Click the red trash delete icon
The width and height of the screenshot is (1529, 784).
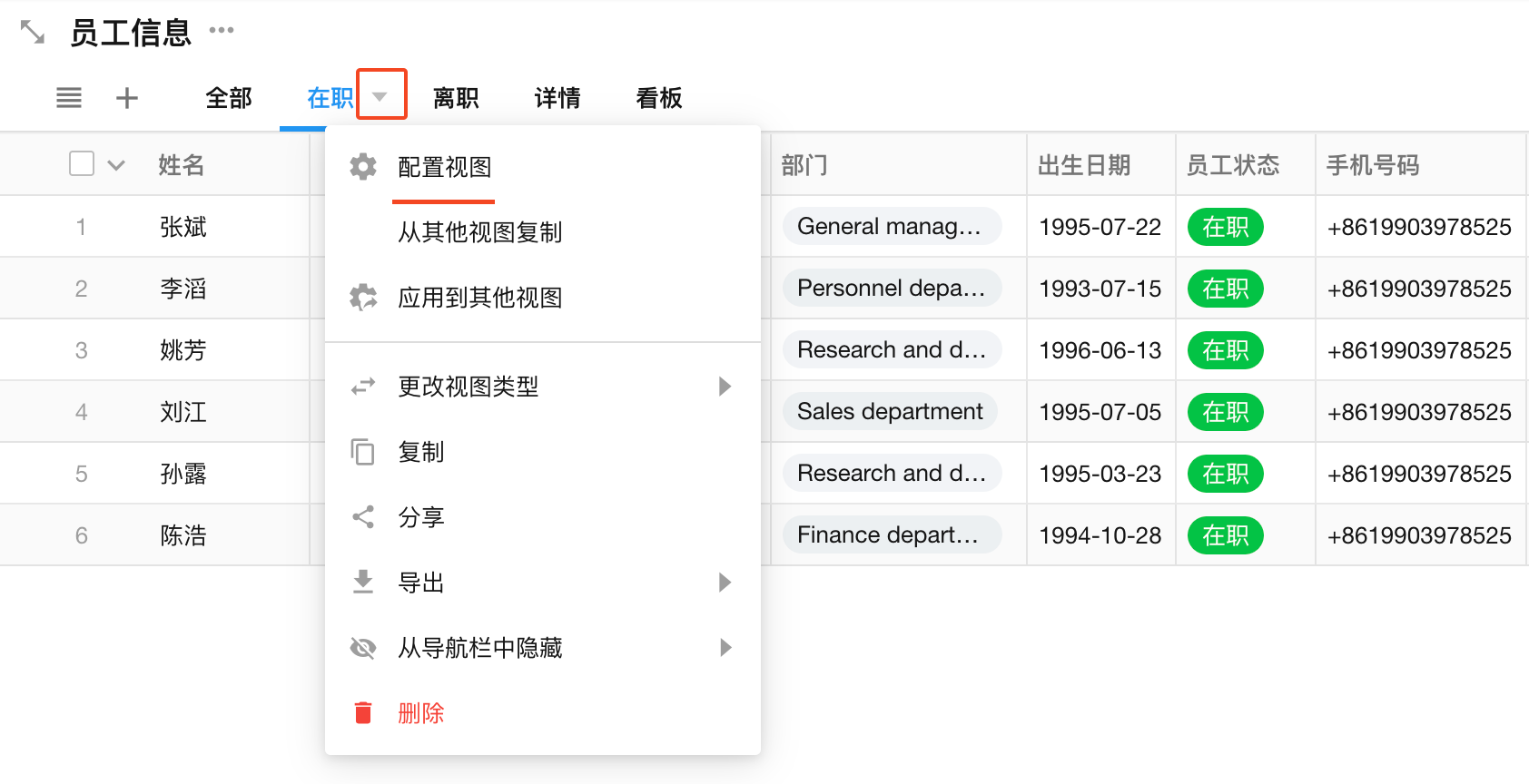coord(363,713)
